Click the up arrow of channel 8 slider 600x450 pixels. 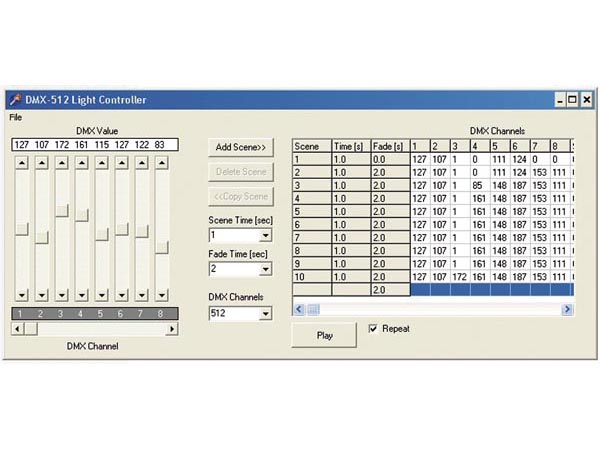(162, 163)
